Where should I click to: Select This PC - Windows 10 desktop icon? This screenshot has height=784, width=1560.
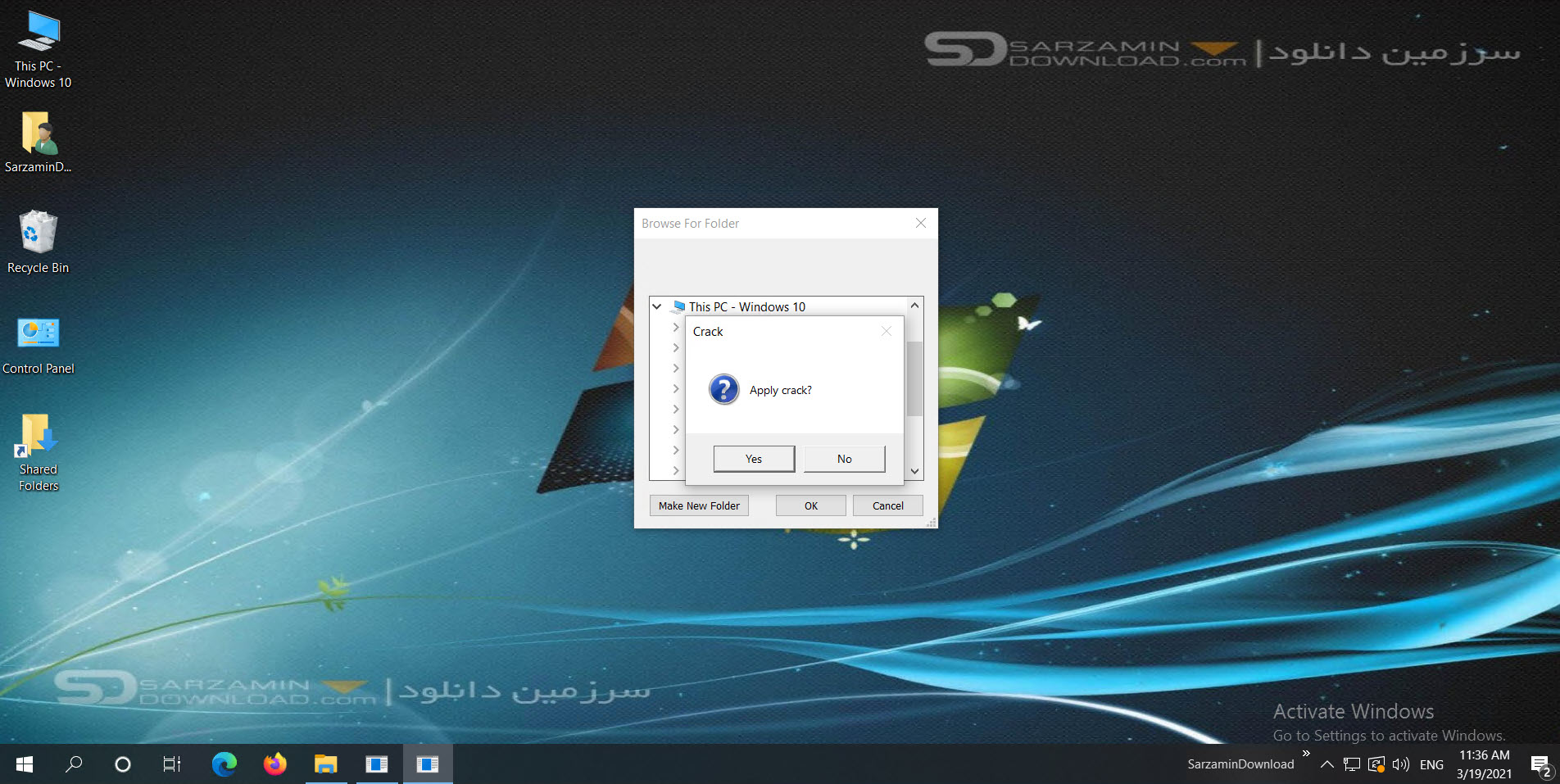(38, 49)
